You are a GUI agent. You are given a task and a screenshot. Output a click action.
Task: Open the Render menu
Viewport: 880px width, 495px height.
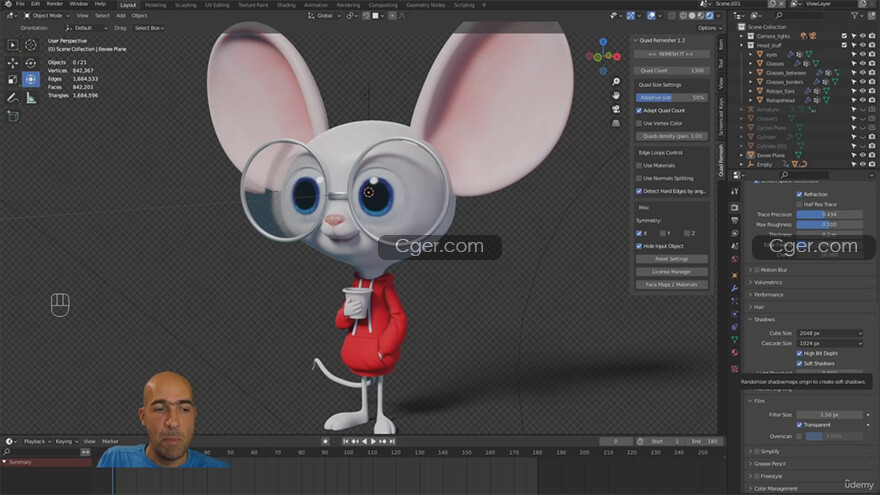(54, 4)
